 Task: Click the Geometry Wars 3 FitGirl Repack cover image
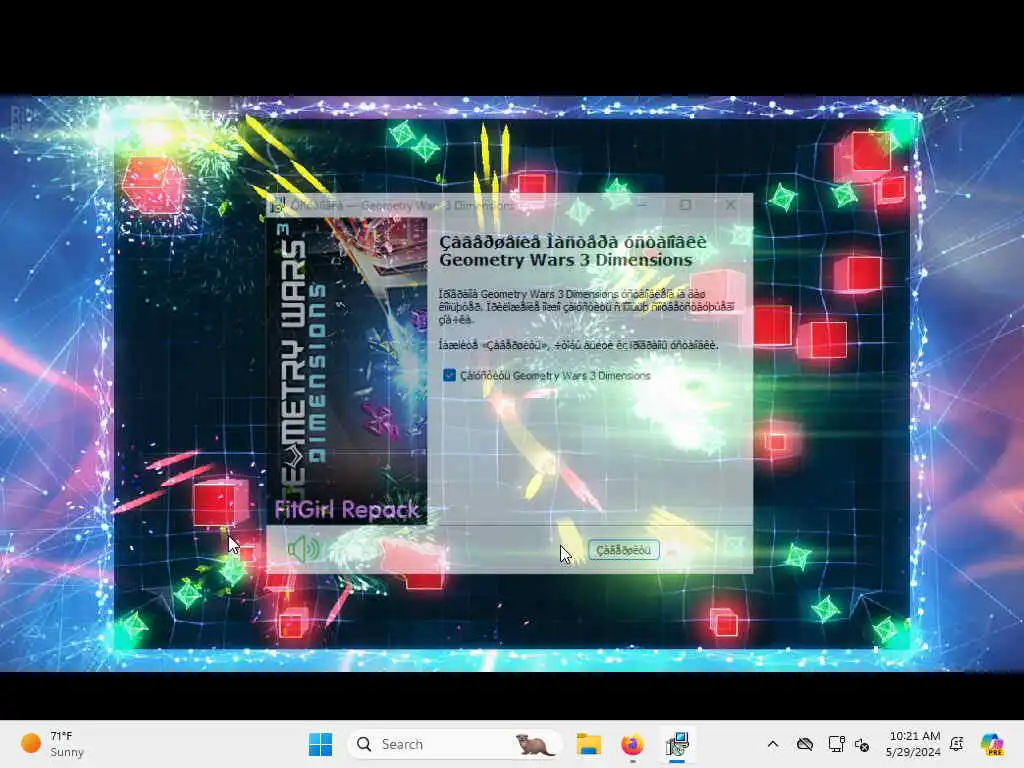coord(347,371)
